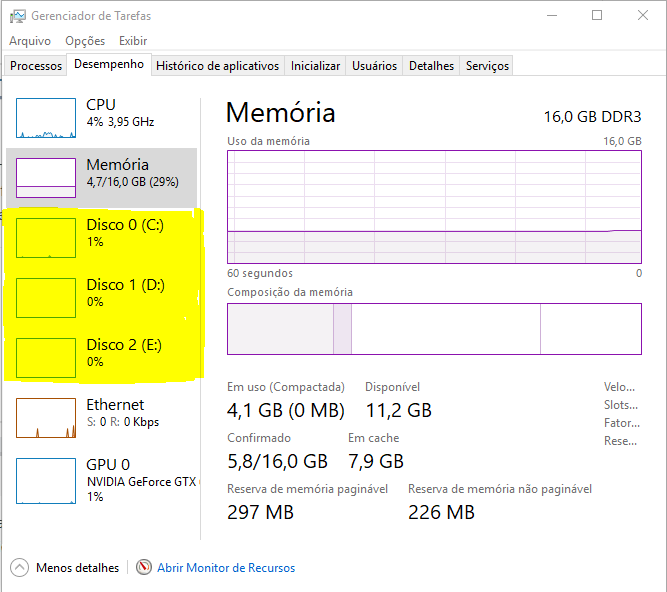Open the Usuários tab
The height and width of the screenshot is (592, 667).
pyautogui.click(x=374, y=66)
